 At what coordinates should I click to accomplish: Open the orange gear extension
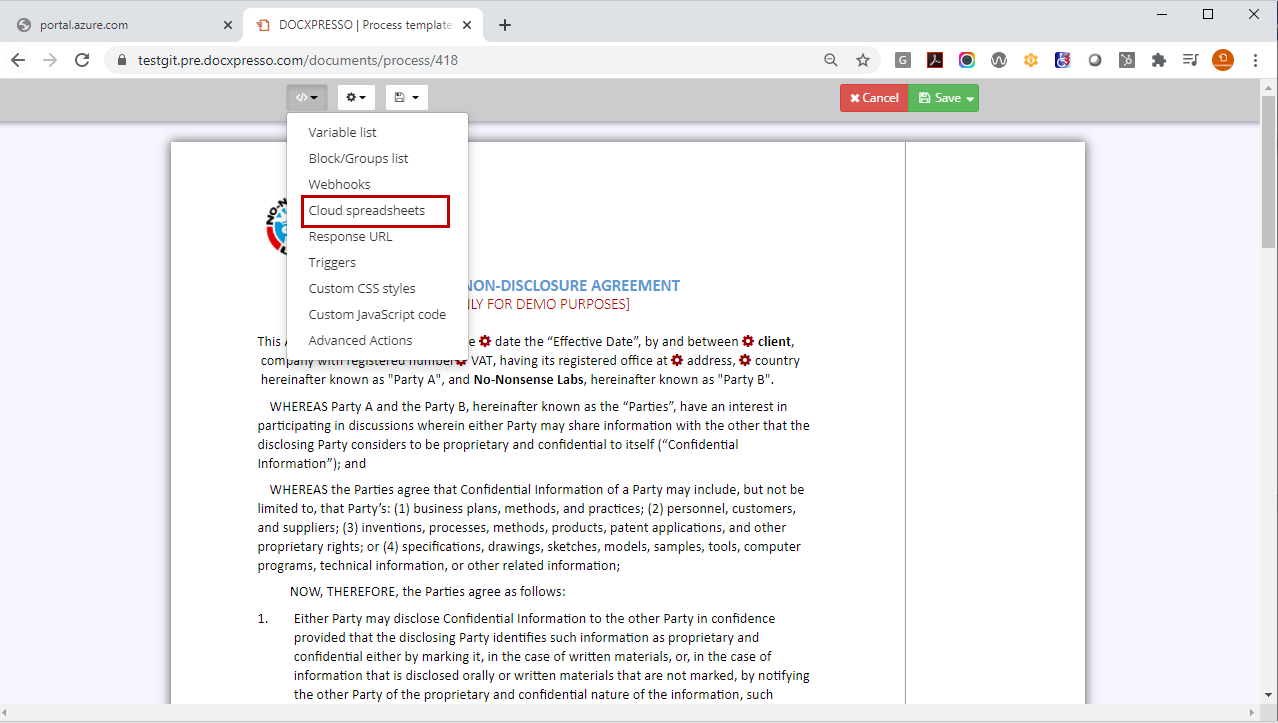[1031, 60]
